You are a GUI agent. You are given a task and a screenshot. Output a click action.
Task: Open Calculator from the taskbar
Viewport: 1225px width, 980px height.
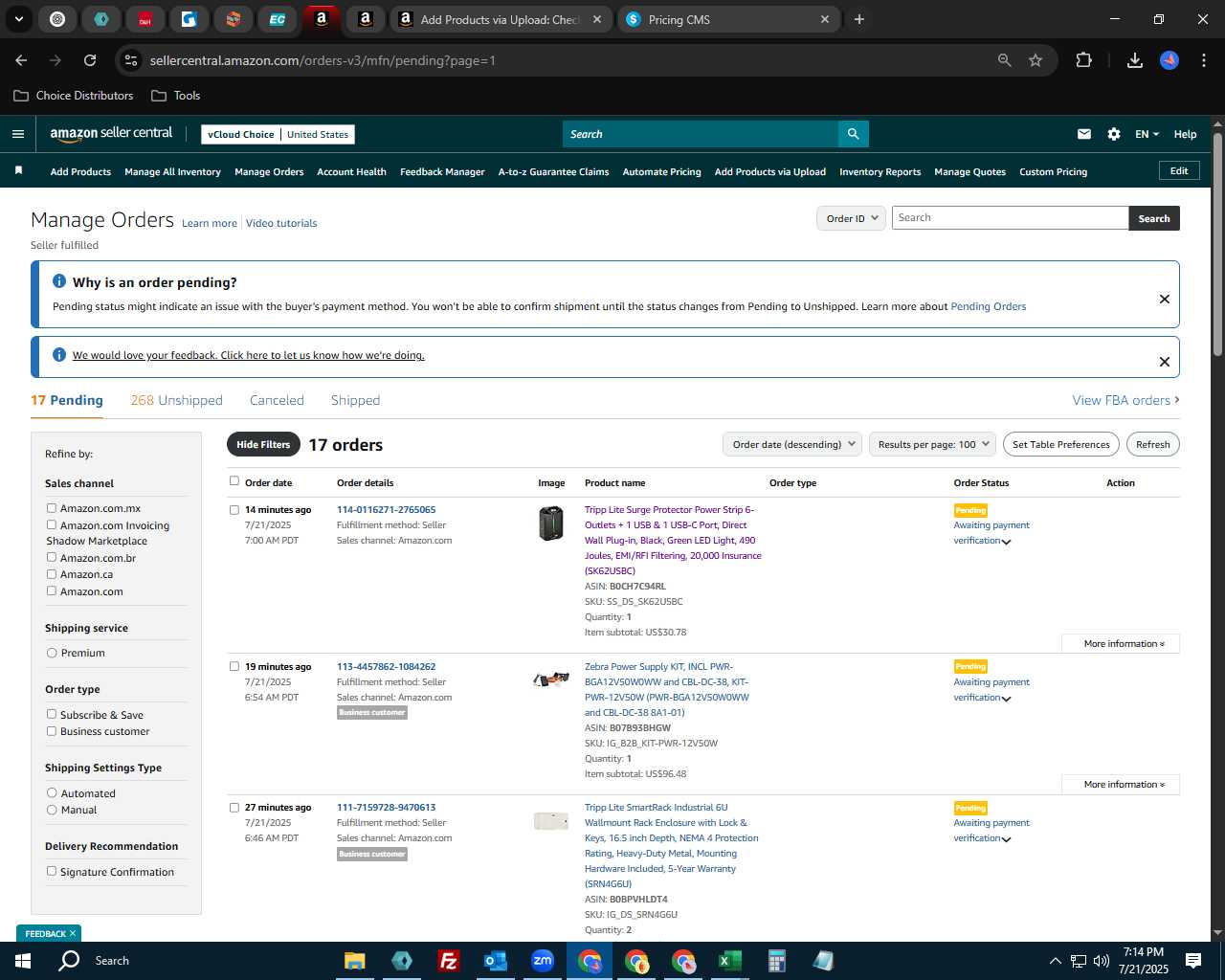(x=776, y=961)
